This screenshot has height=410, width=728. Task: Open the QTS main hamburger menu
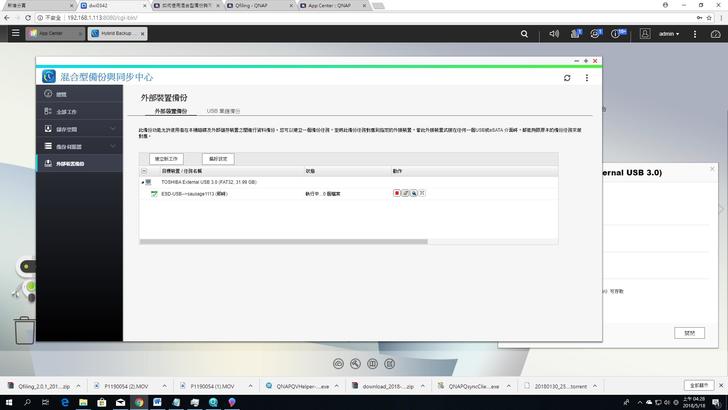[x=15, y=33]
